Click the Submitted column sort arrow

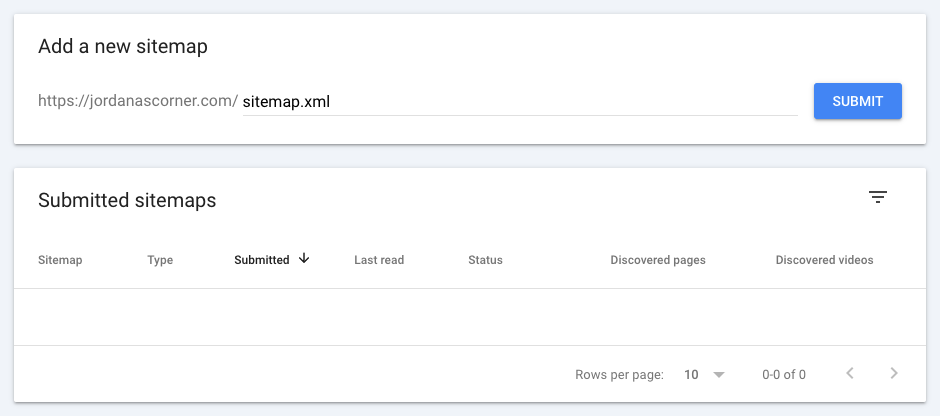click(x=304, y=259)
